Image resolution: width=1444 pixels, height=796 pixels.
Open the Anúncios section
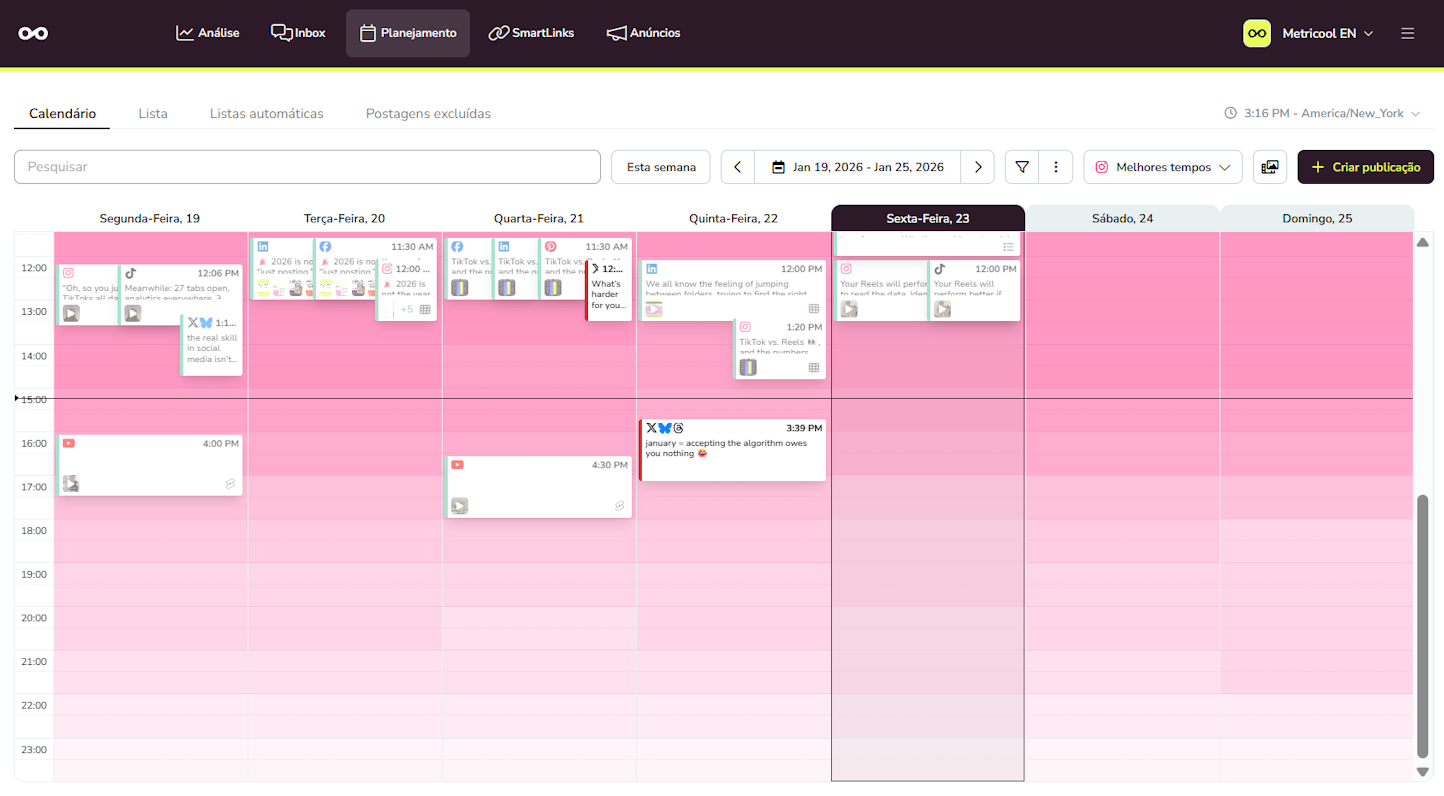coord(643,33)
